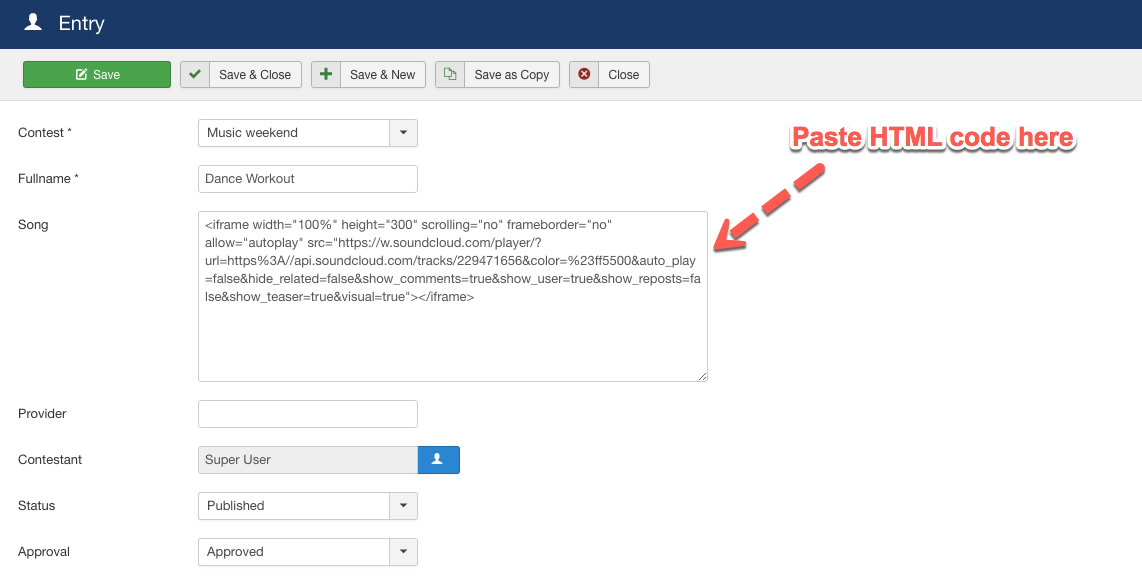Expand the Status dropdown

pyautogui.click(x=403, y=506)
